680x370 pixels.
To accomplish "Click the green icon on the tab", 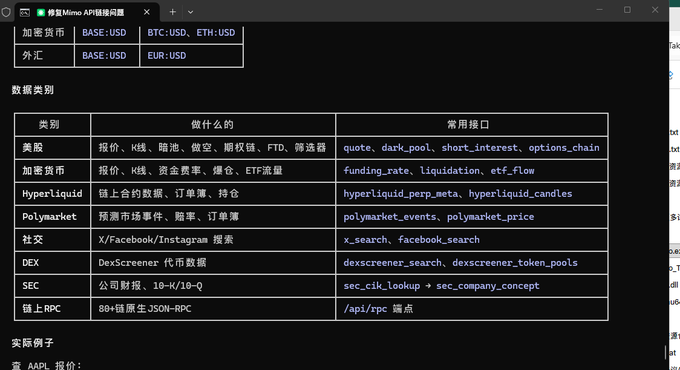I will click(x=41, y=13).
